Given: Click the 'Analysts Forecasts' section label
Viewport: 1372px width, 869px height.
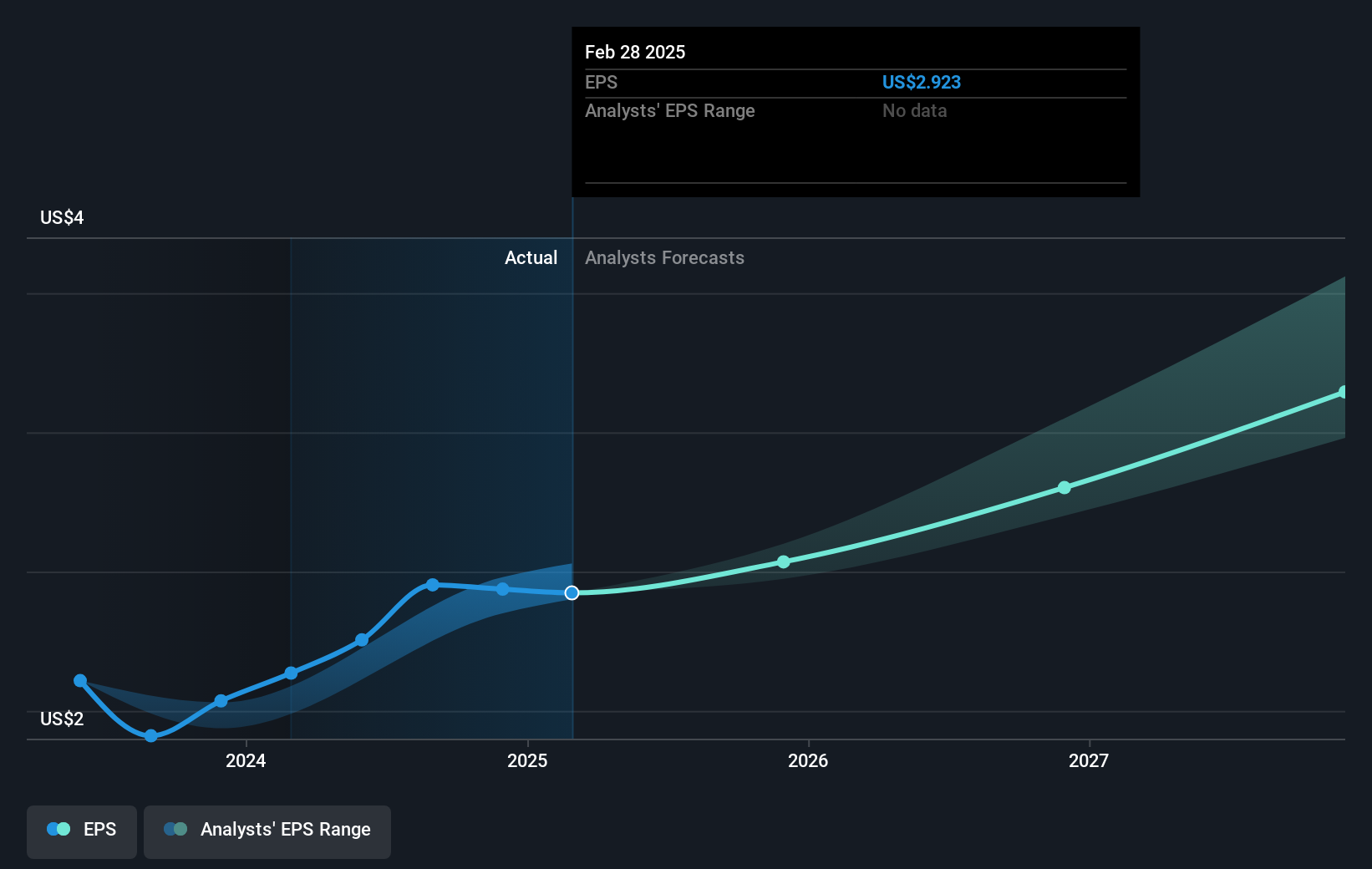Looking at the screenshot, I should [664, 258].
